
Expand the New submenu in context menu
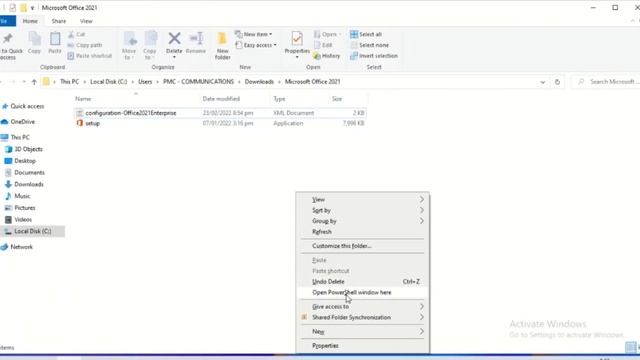click(362, 331)
